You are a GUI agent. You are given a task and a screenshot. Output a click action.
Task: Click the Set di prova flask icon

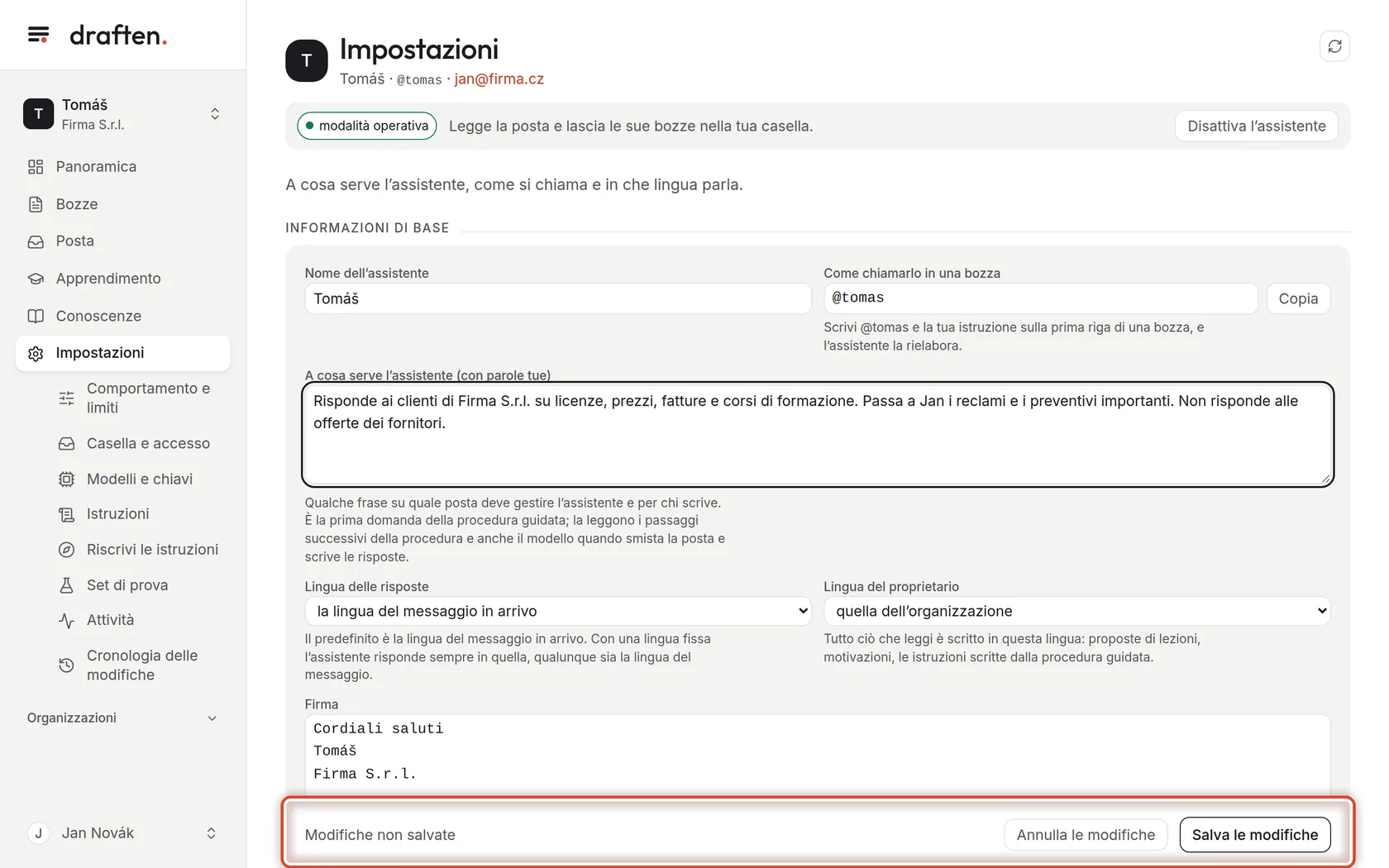67,585
